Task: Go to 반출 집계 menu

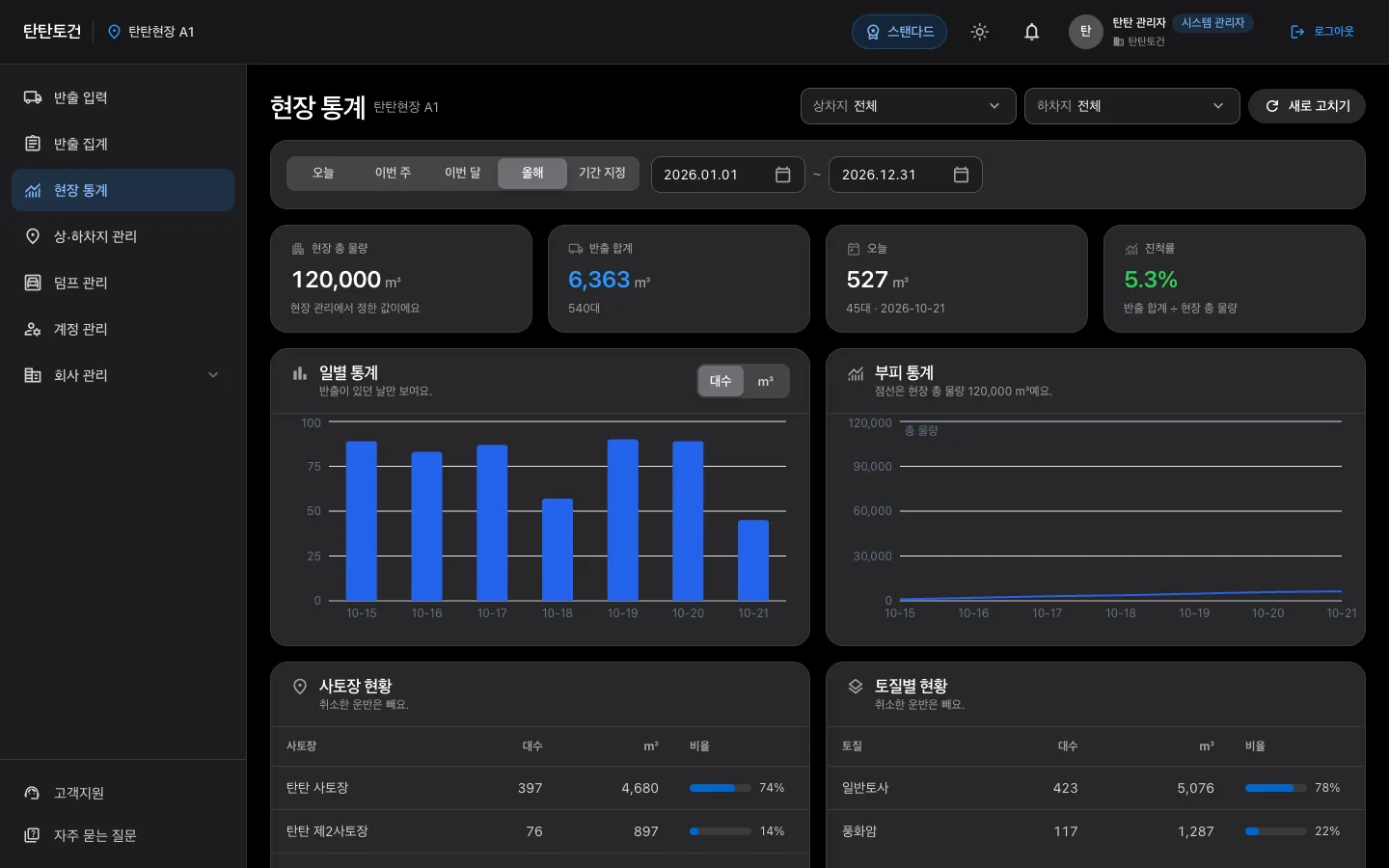Action: point(123,144)
